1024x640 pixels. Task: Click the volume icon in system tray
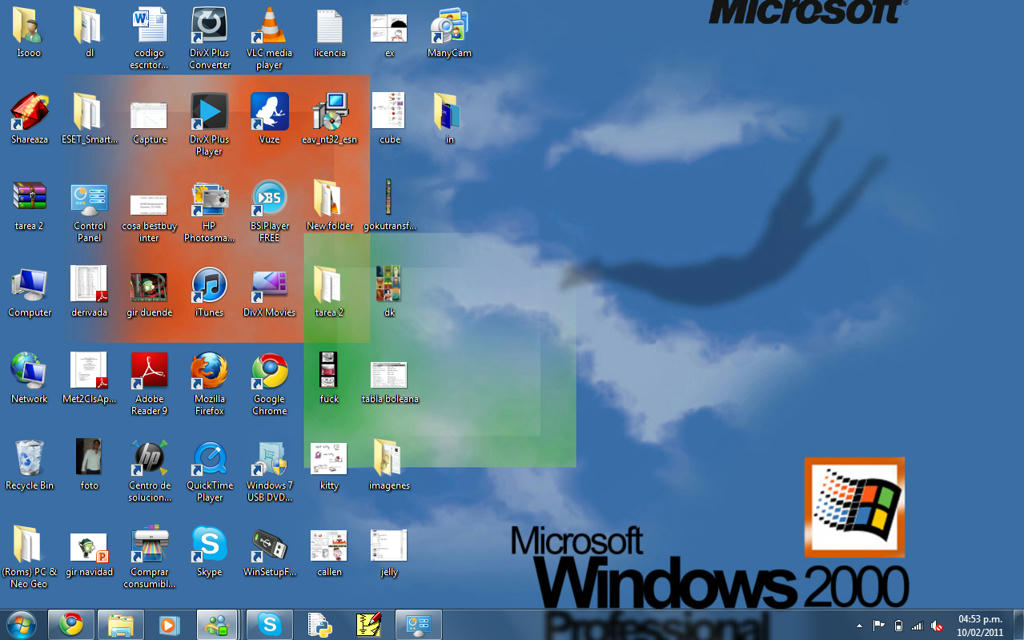[x=937, y=626]
